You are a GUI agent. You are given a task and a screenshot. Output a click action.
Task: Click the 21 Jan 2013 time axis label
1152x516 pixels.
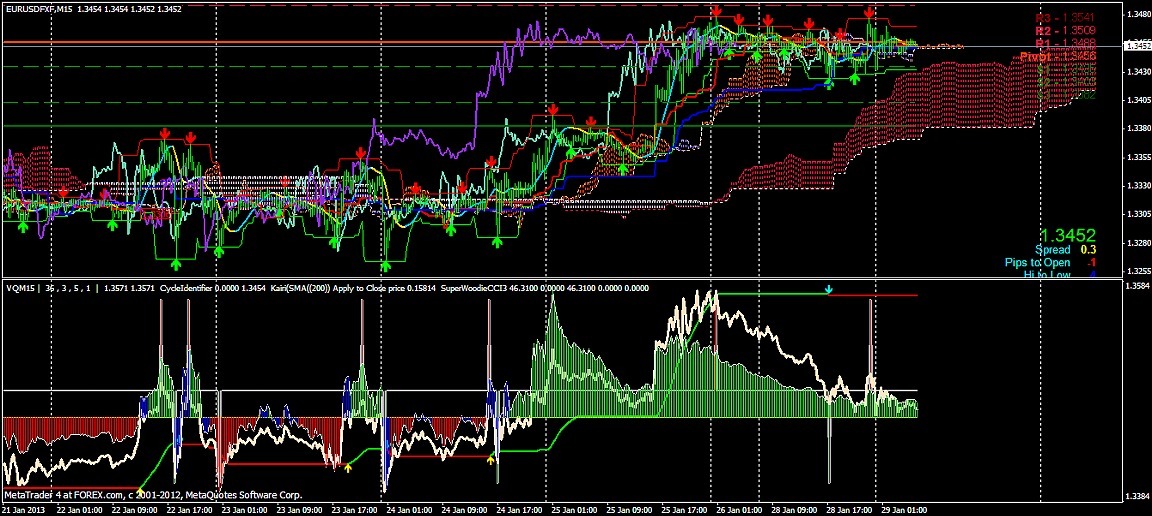click(26, 508)
